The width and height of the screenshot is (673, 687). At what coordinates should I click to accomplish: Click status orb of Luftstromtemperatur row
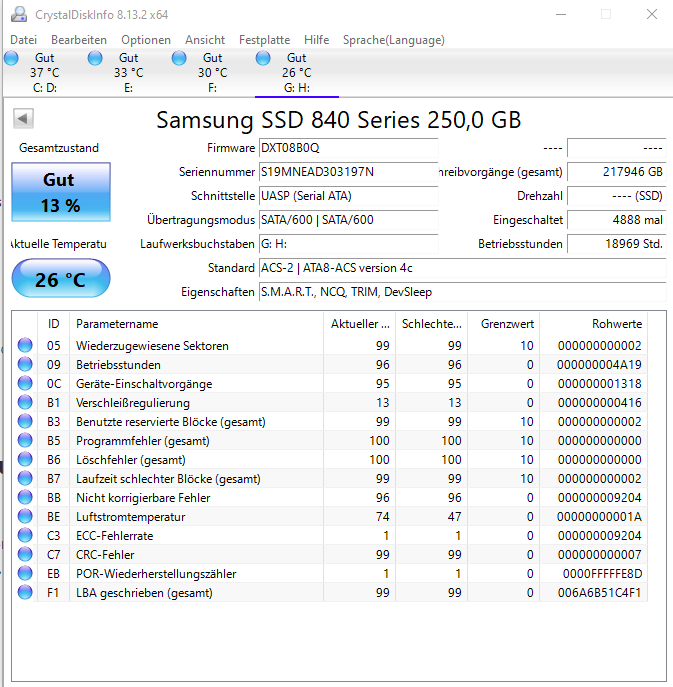pyautogui.click(x=25, y=516)
